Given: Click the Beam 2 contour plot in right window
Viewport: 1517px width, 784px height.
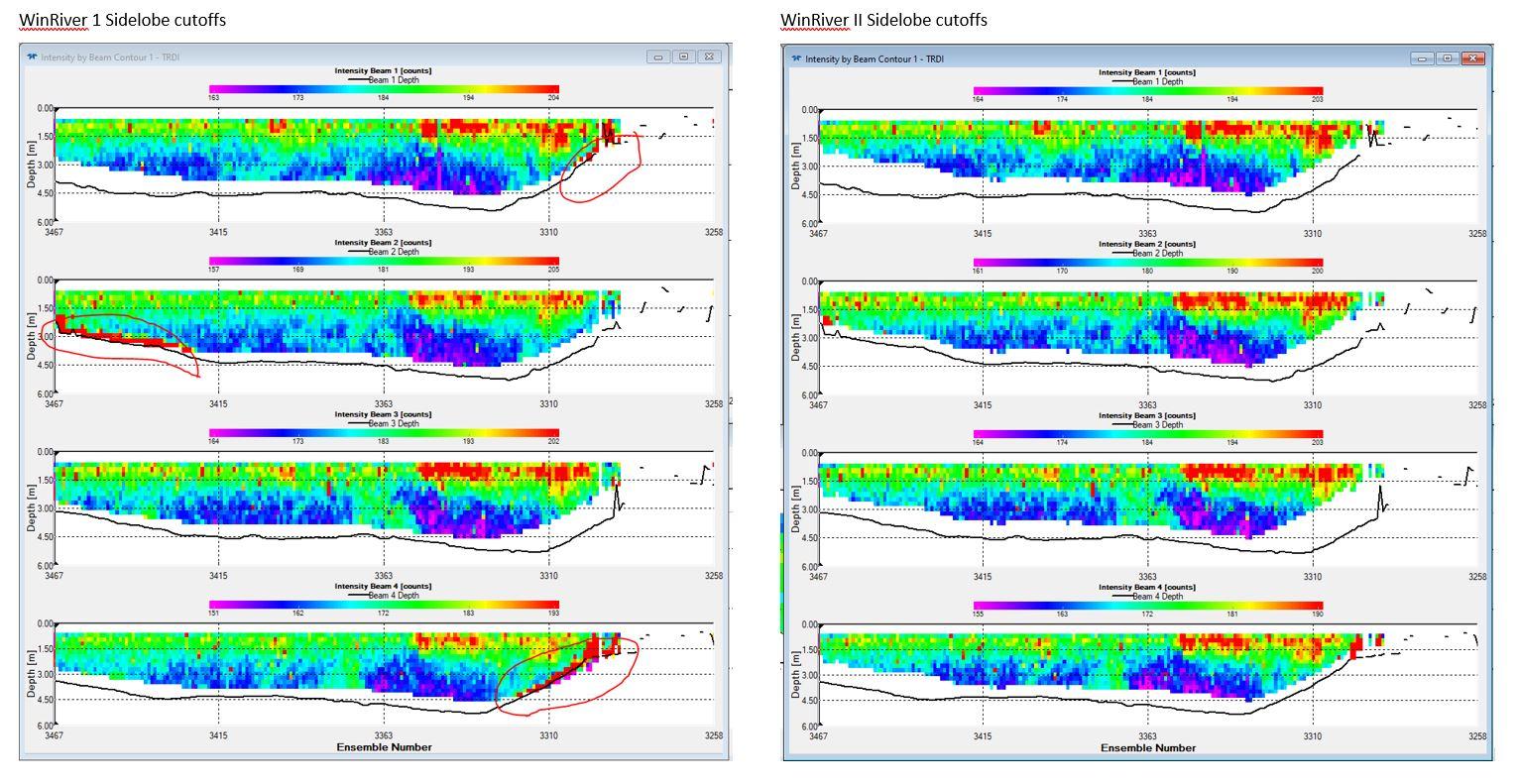Looking at the screenshot, I should pyautogui.click(x=1148, y=338).
